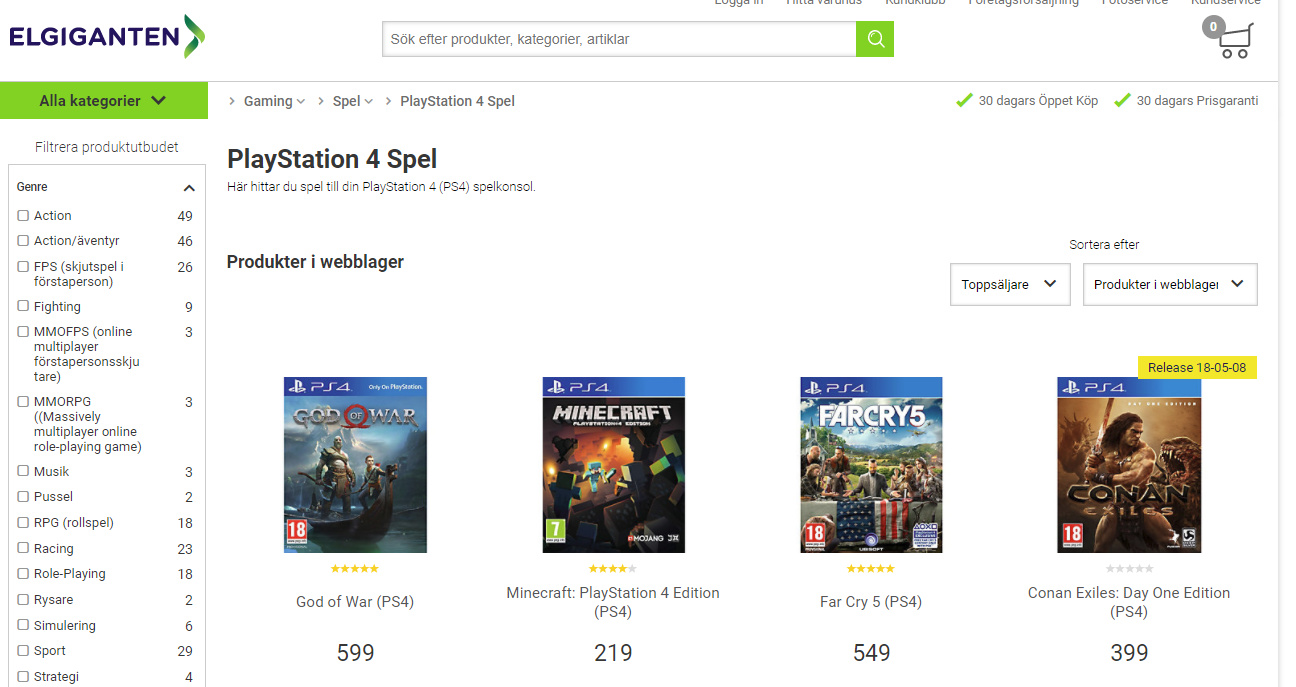Enable the Racing genre checkbox

23,548
